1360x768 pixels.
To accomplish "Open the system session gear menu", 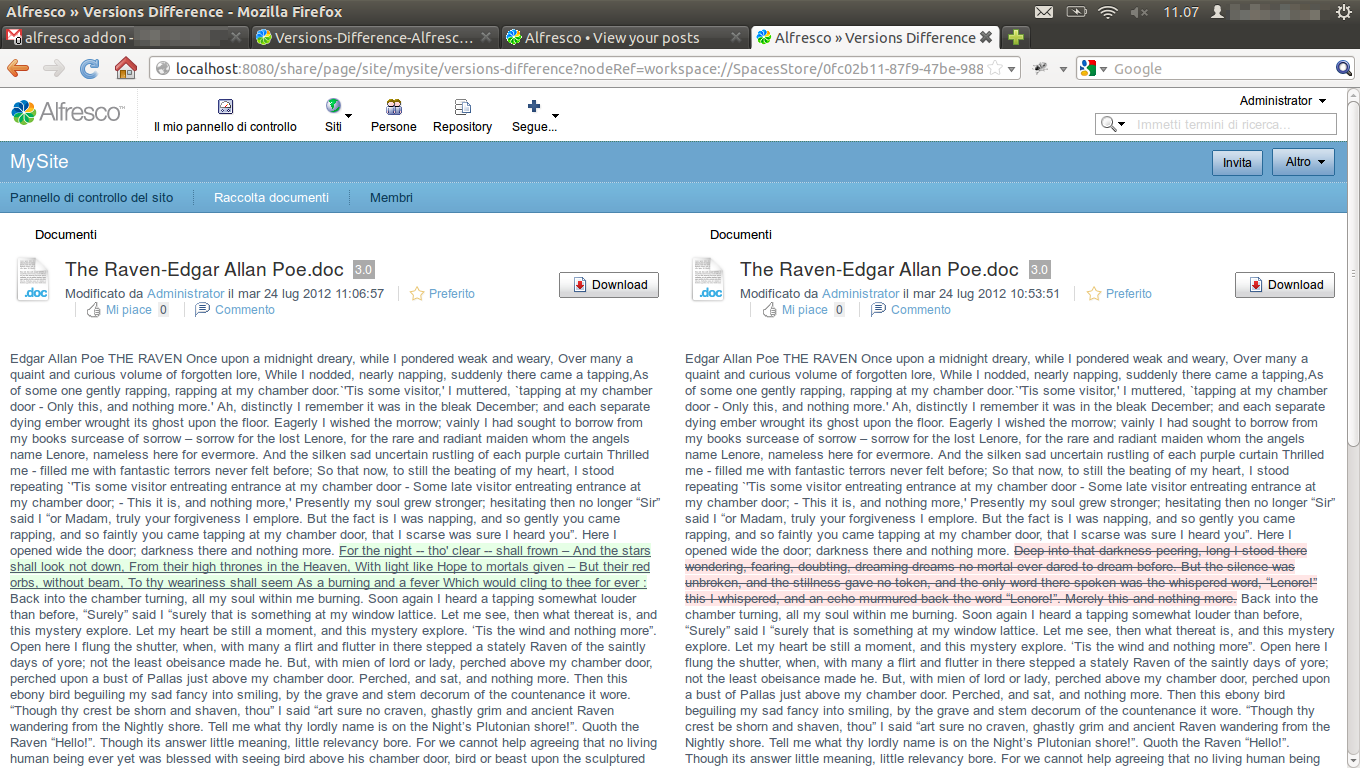I will click(x=1343, y=12).
